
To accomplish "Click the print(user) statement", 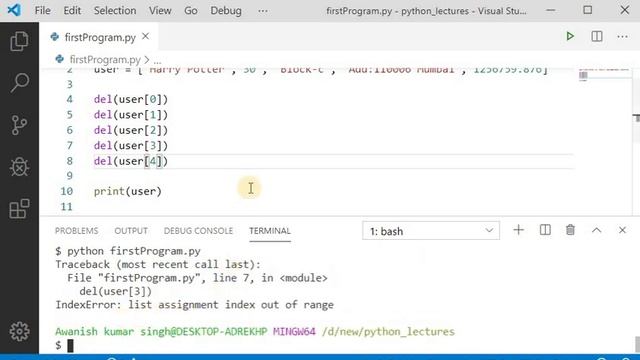I will (x=128, y=191).
